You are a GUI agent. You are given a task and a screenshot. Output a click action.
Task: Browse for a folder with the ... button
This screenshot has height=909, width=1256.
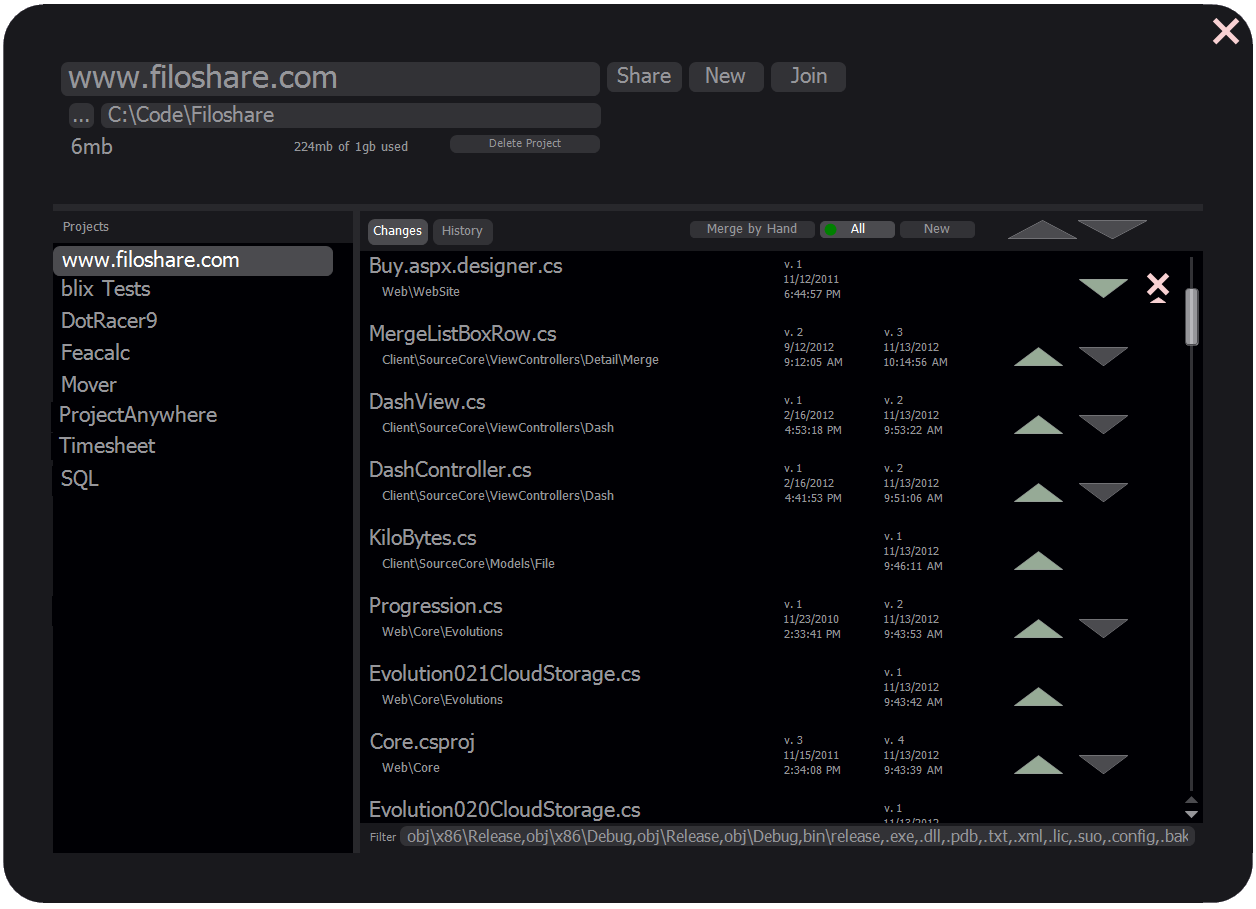click(81, 115)
